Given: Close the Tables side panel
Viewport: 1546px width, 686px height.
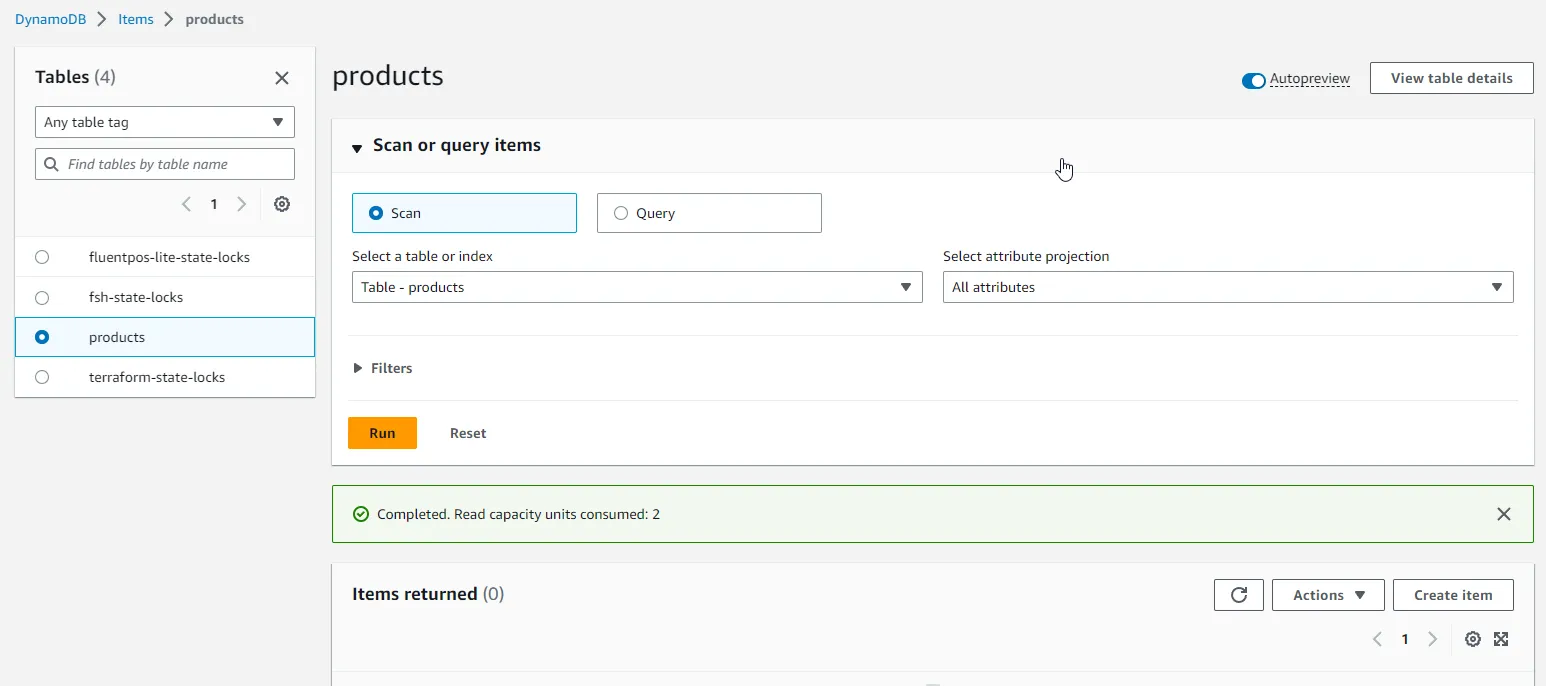Looking at the screenshot, I should 281,77.
